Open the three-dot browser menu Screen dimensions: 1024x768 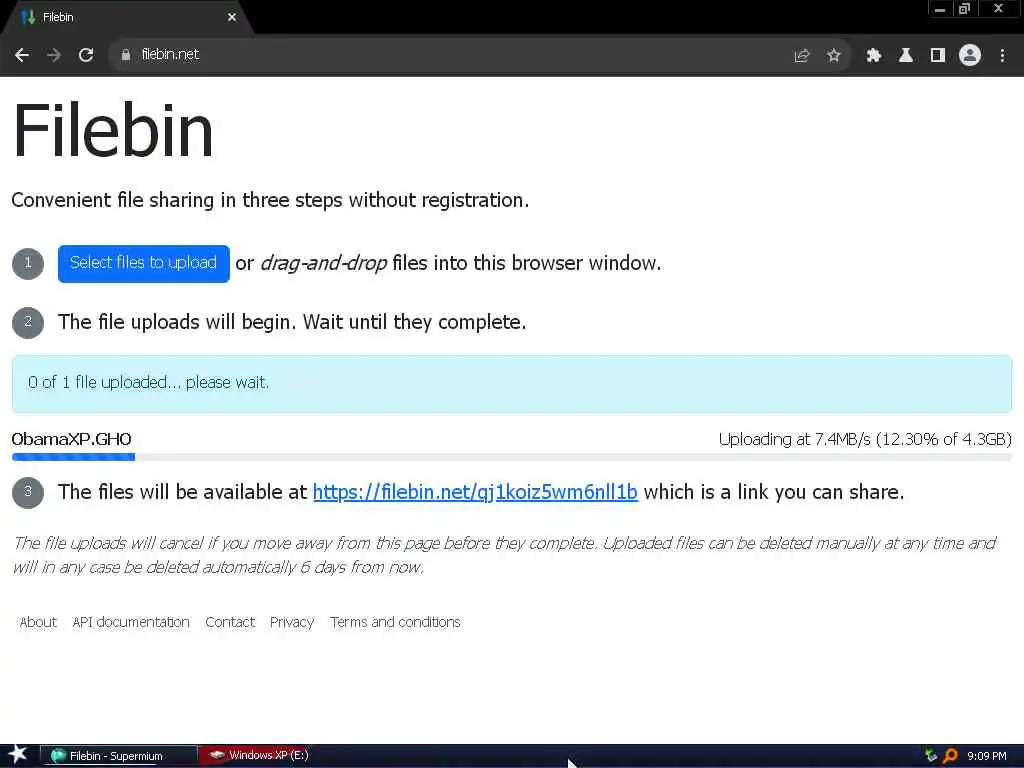pyautogui.click(x=1002, y=56)
